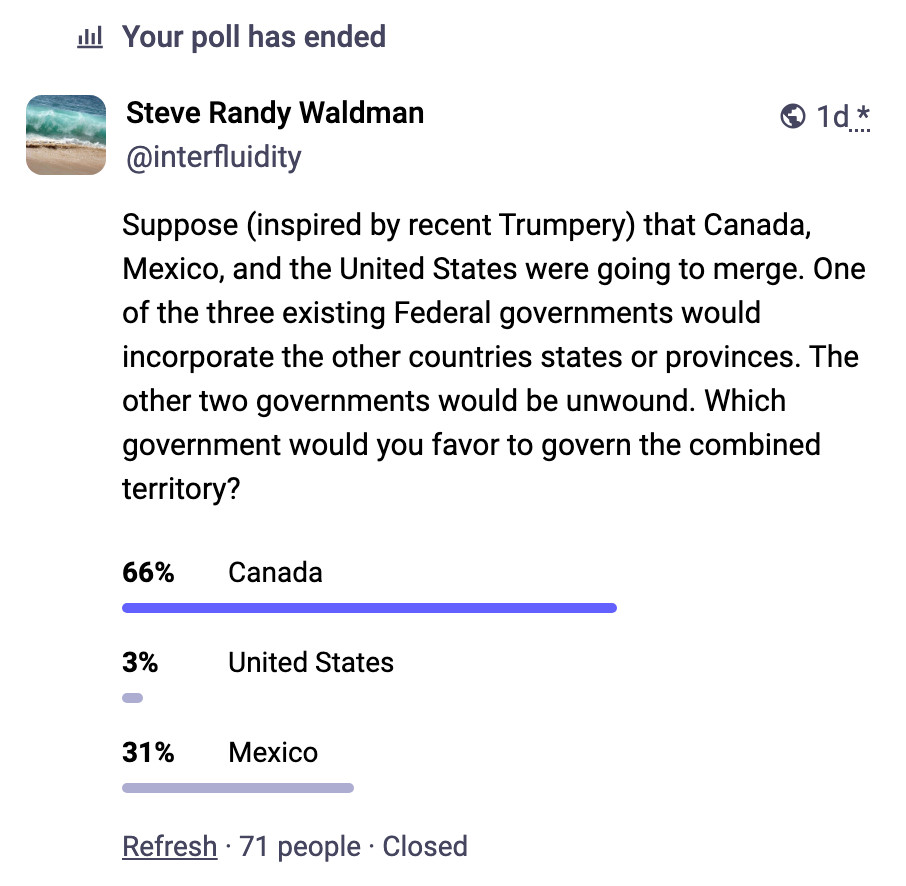The image size is (906, 886).
Task: Select the Canada poll option label
Action: 275,573
